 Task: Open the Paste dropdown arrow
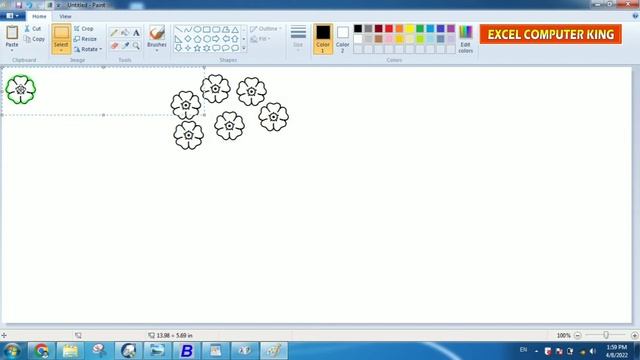pos(12,50)
